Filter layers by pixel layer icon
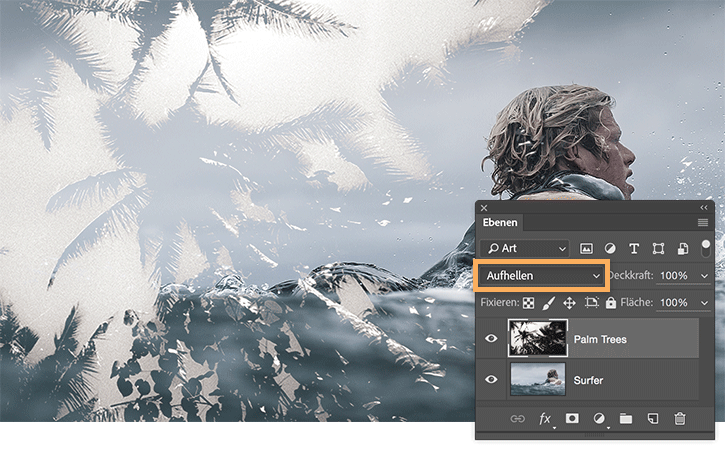725x450 pixels. click(586, 249)
